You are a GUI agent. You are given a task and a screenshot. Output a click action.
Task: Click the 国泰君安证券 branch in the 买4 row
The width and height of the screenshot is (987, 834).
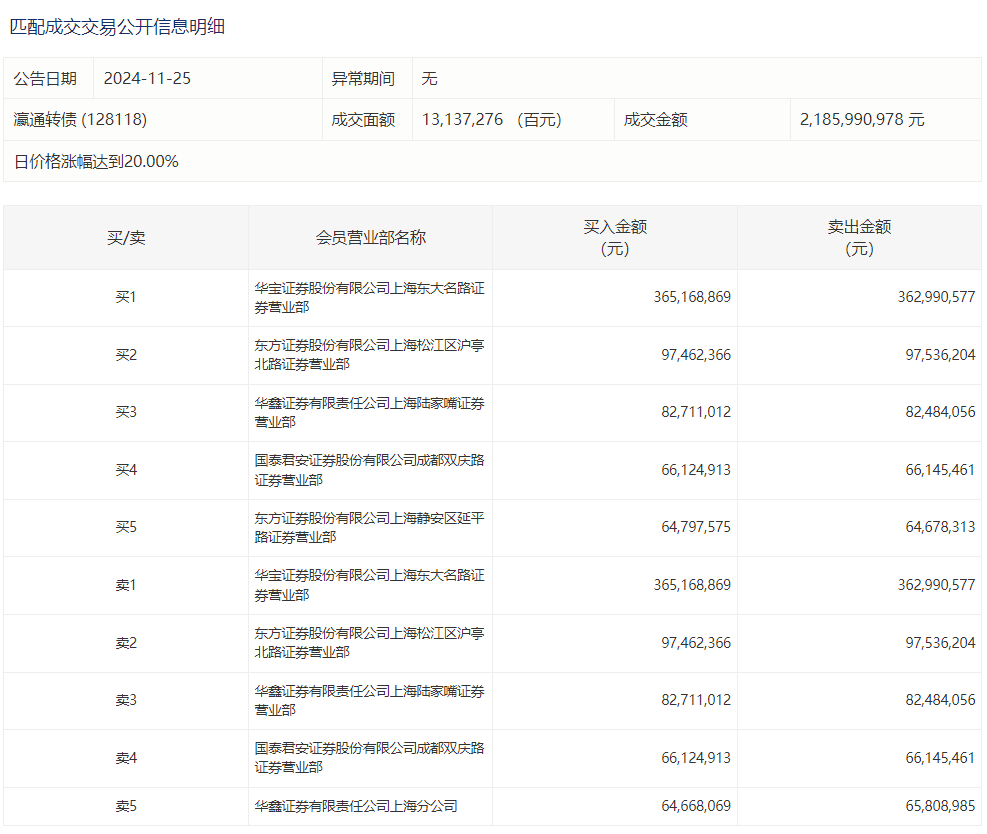pyautogui.click(x=369, y=470)
